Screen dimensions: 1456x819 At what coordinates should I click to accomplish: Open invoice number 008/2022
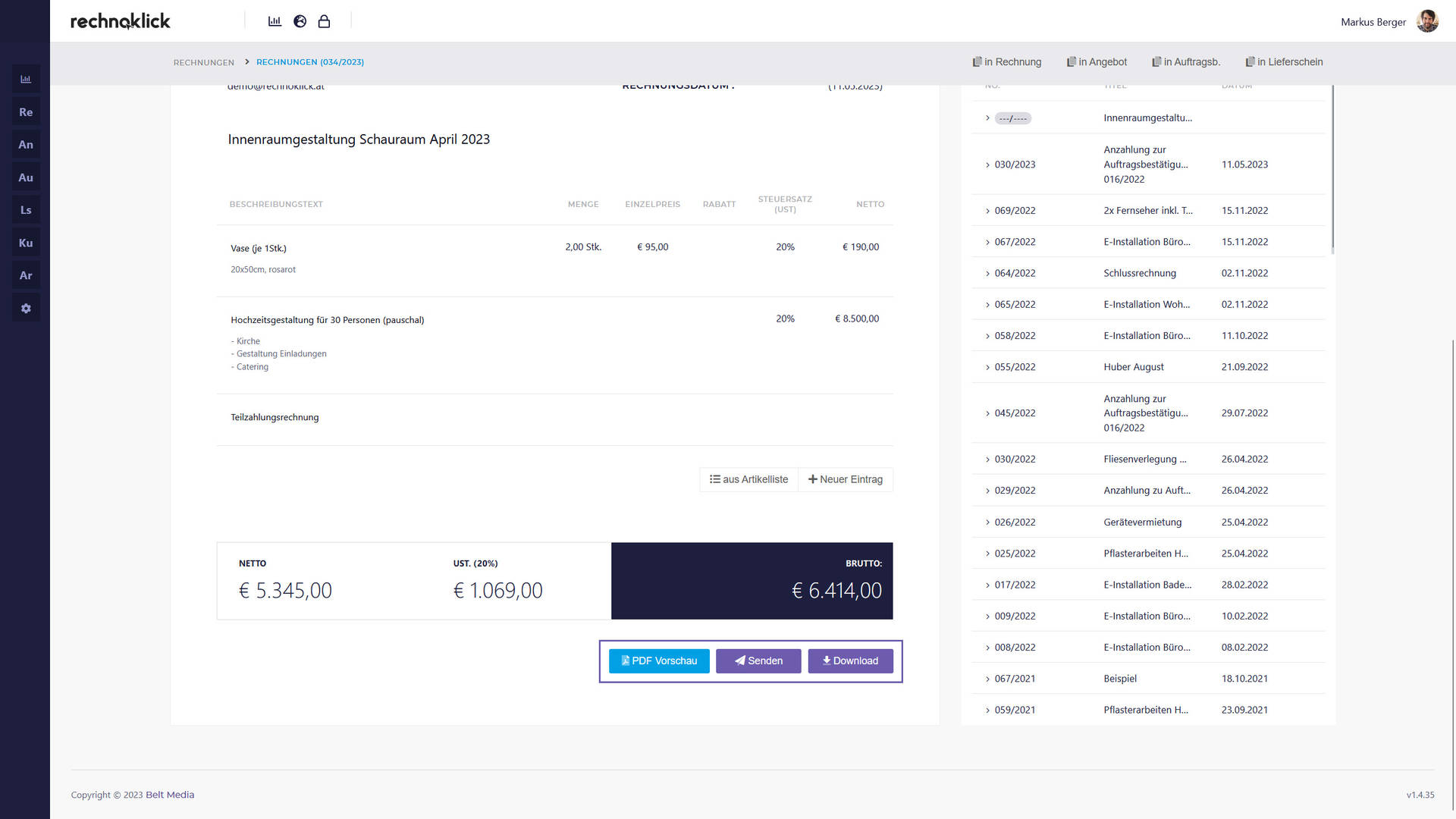[1015, 648]
